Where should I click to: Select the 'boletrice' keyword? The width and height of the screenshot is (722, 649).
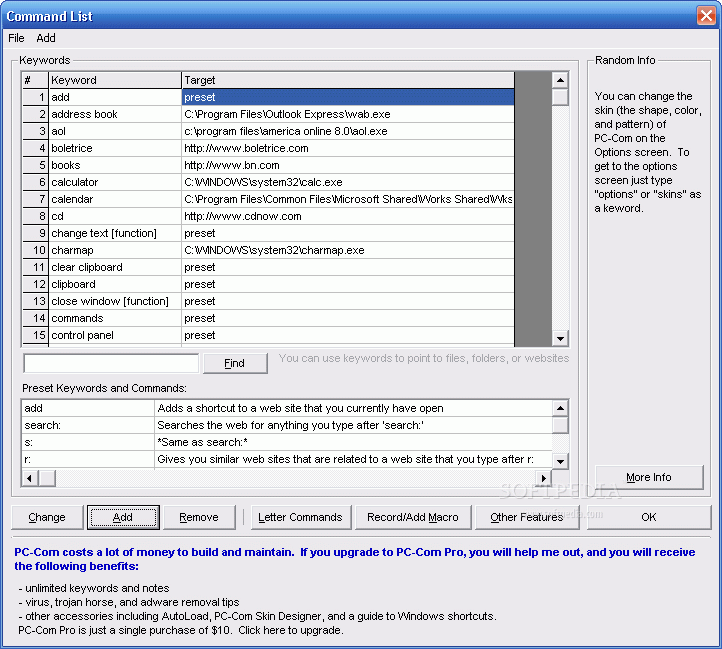(115, 148)
